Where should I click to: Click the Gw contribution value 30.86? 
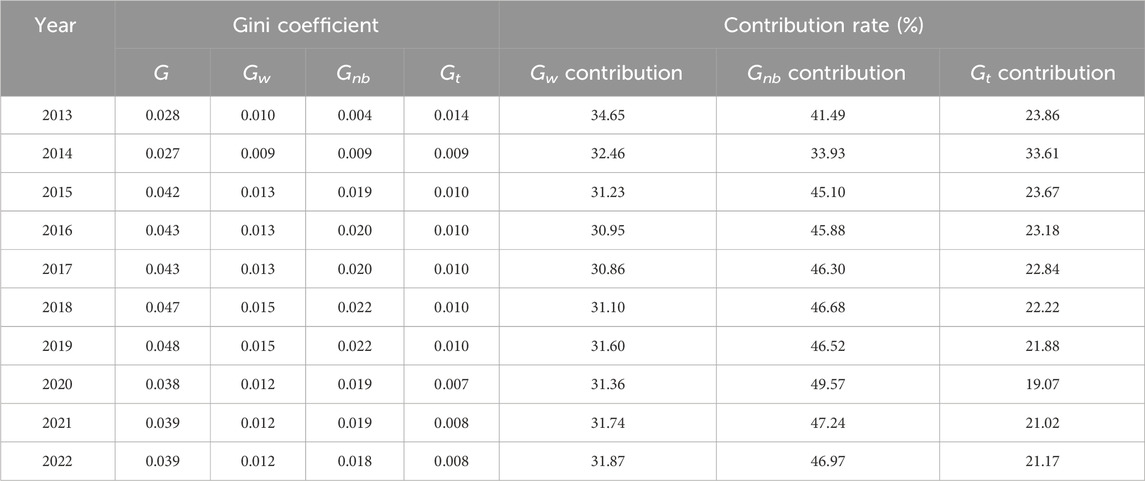(x=608, y=269)
